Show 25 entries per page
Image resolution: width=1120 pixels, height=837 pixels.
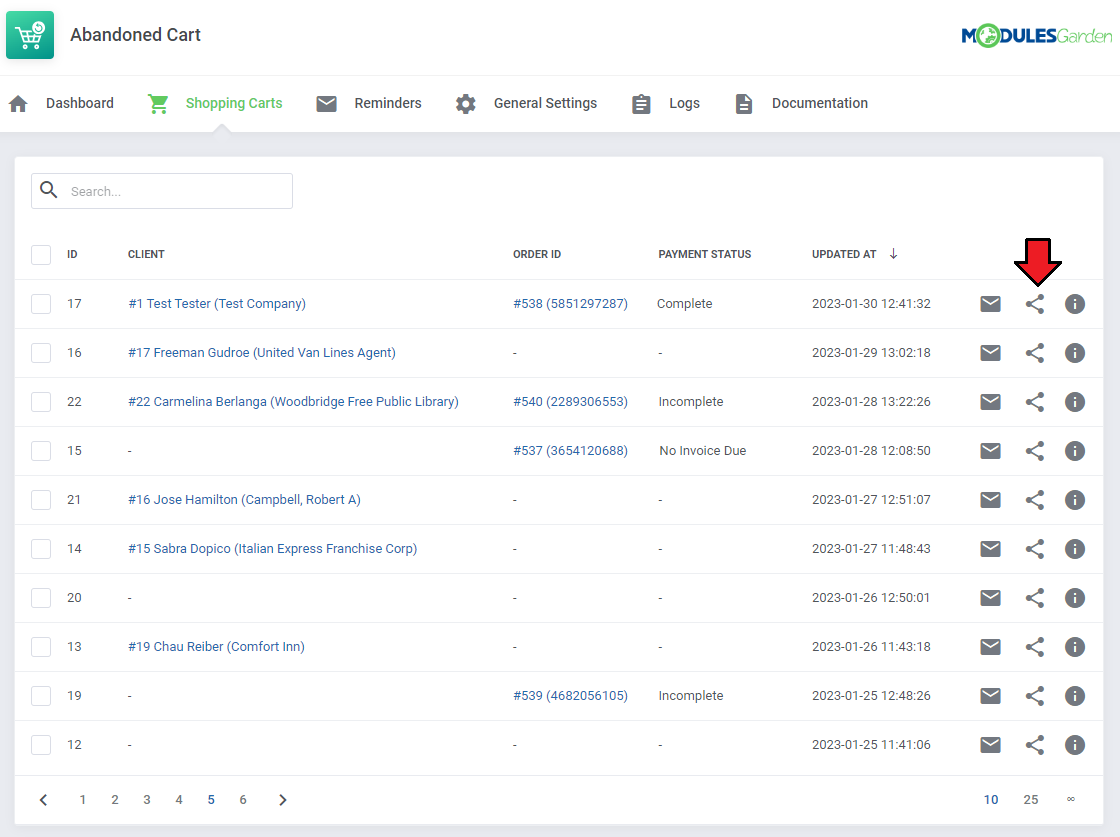(x=1030, y=800)
